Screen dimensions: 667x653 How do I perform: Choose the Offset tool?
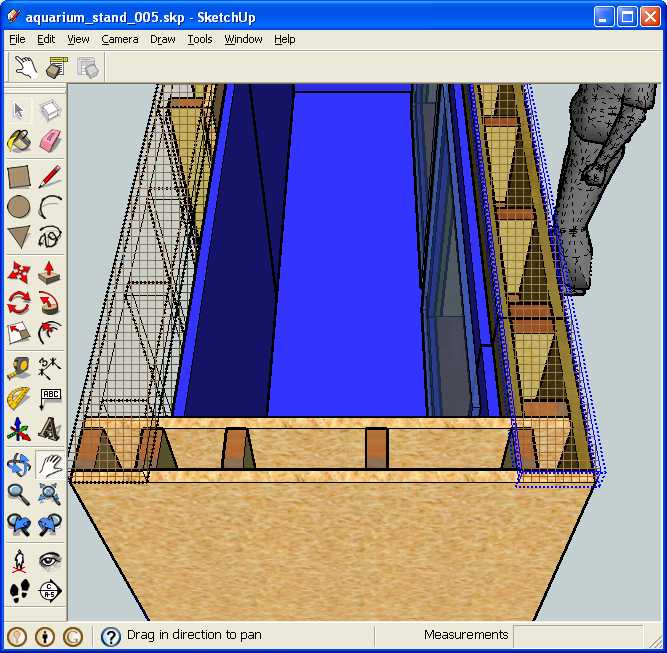click(x=50, y=332)
